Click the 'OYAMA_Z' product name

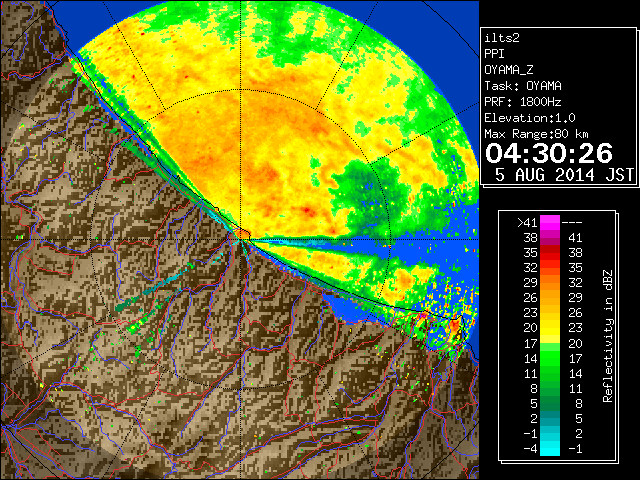pos(509,70)
